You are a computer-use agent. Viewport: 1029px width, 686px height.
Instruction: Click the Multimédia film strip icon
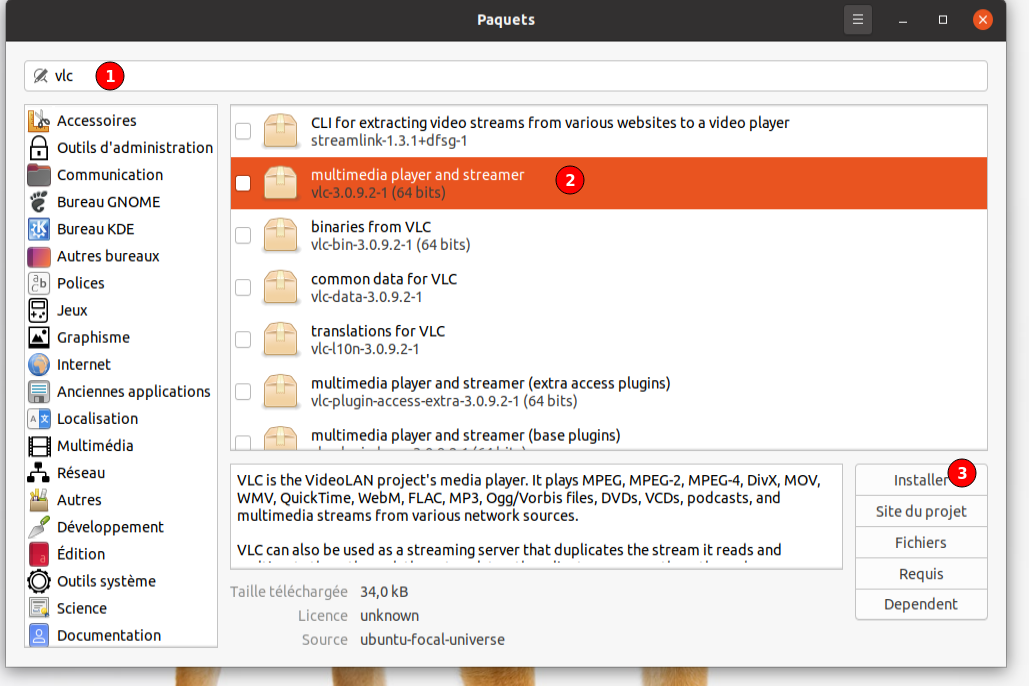pyautogui.click(x=39, y=446)
